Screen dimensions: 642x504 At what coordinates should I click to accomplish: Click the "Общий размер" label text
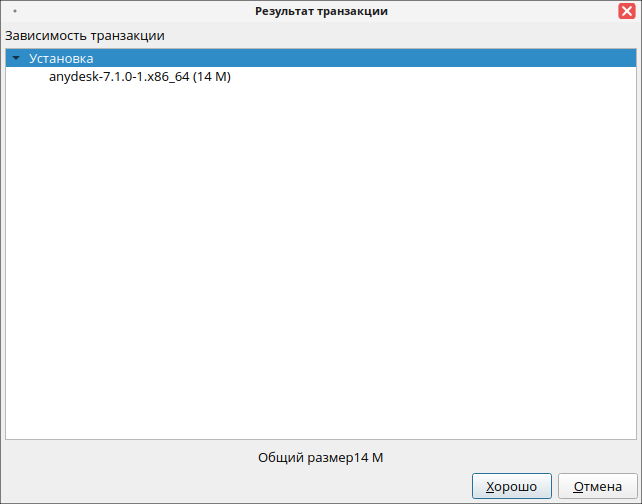304,458
